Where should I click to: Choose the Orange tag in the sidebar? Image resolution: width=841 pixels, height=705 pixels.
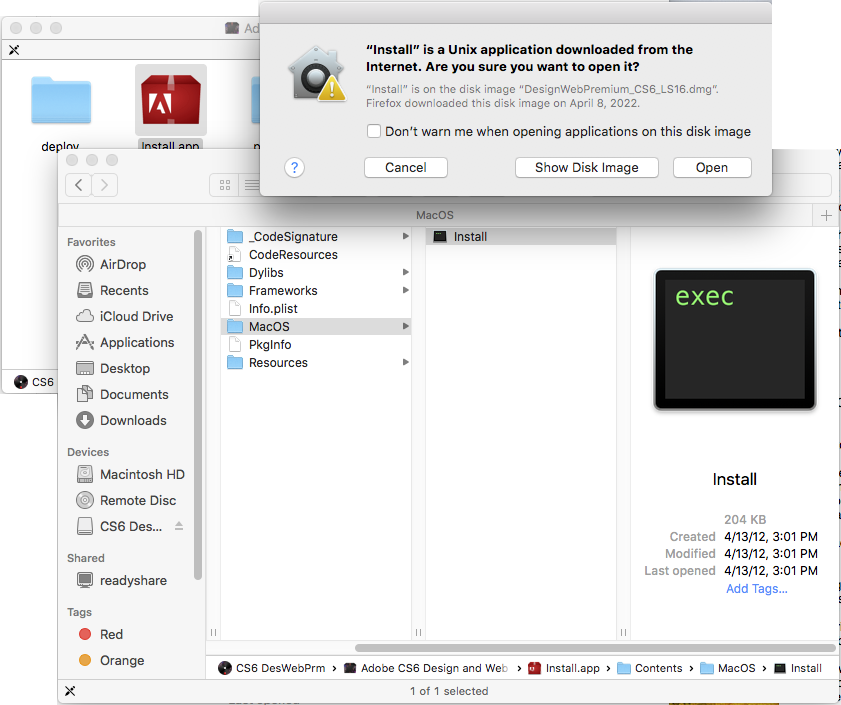(122, 660)
